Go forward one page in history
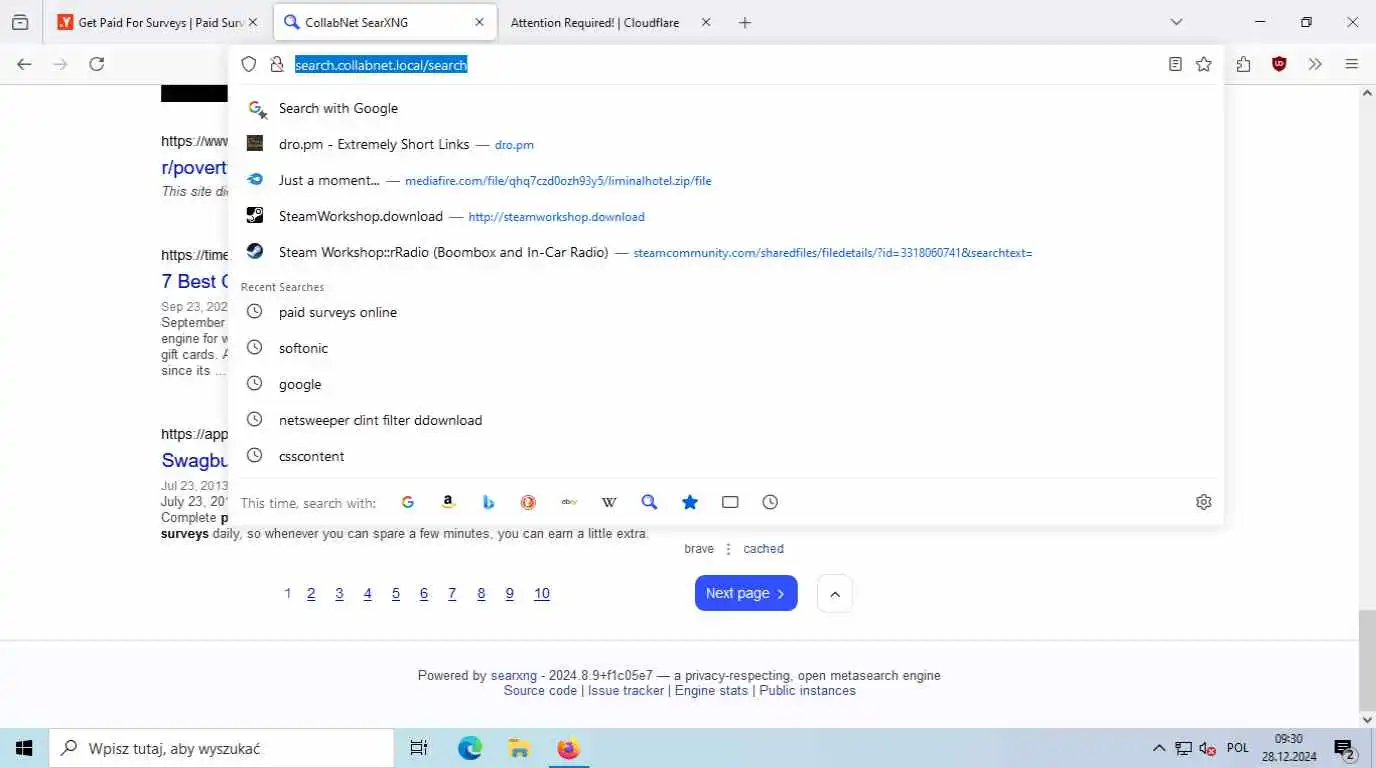The height and width of the screenshot is (768, 1376). pyautogui.click(x=61, y=64)
